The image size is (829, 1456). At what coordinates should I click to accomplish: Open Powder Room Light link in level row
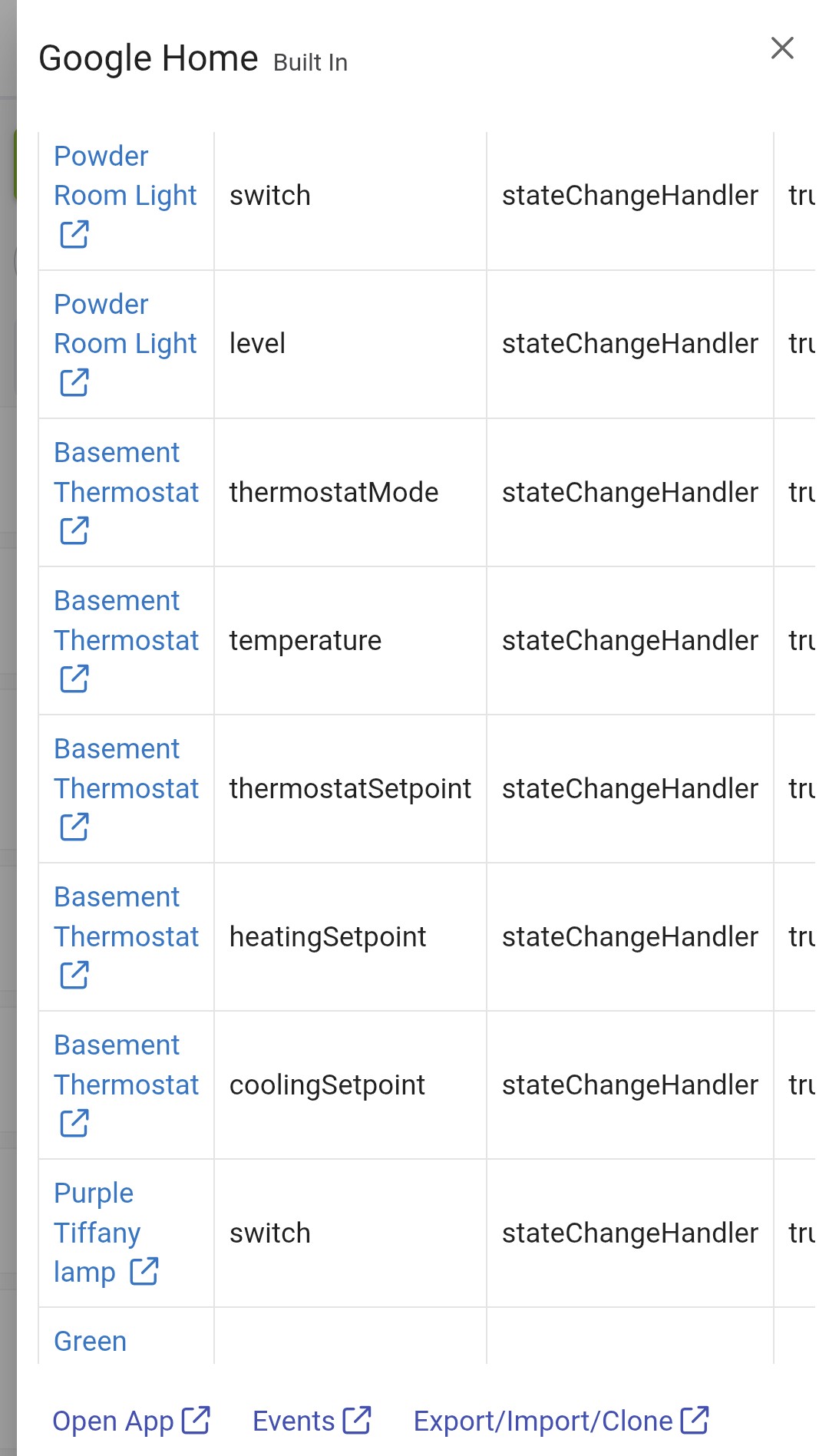coord(125,324)
